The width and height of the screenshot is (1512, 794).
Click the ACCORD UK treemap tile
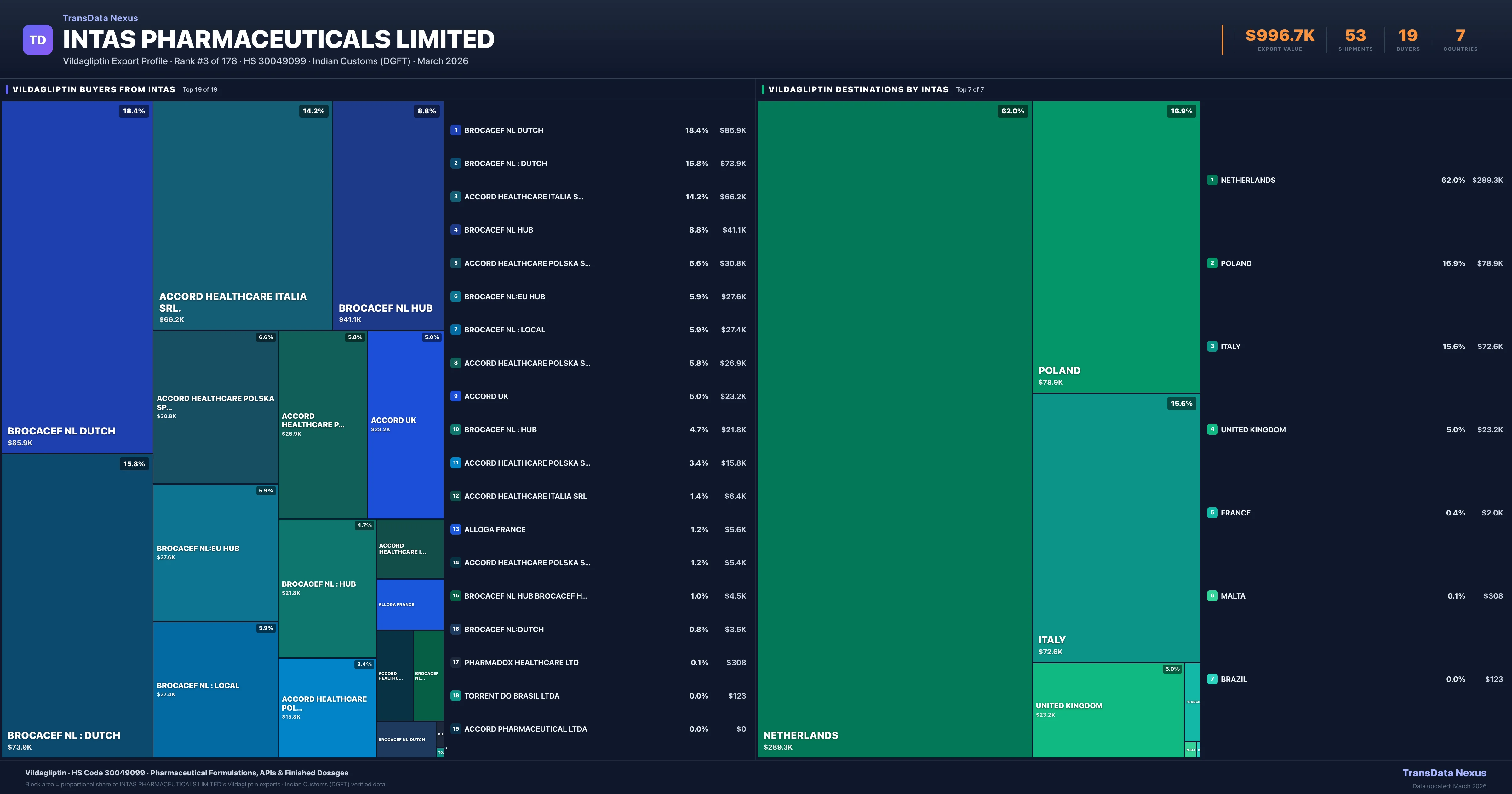pyautogui.click(x=405, y=424)
